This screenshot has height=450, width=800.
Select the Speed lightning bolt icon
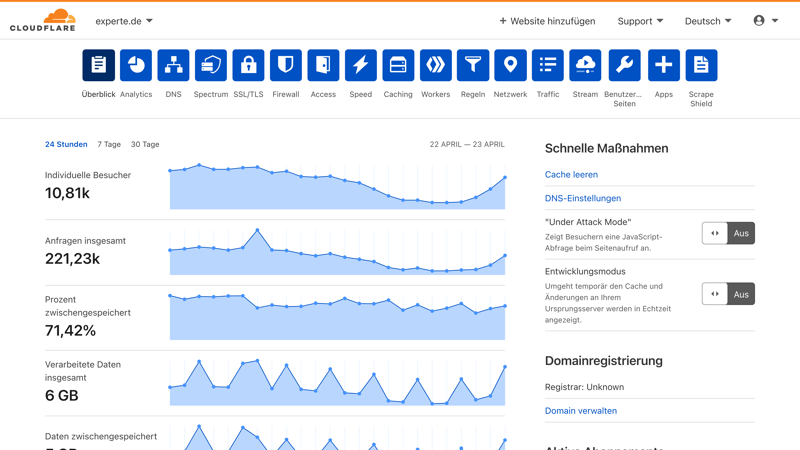point(361,65)
